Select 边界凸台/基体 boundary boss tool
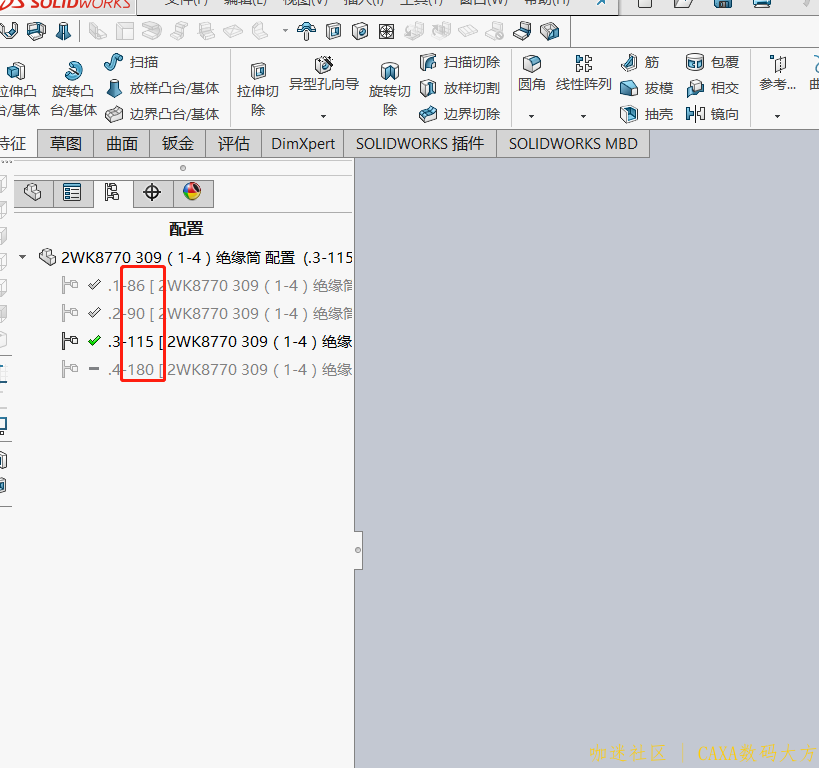This screenshot has width=819, height=768. coord(162,114)
